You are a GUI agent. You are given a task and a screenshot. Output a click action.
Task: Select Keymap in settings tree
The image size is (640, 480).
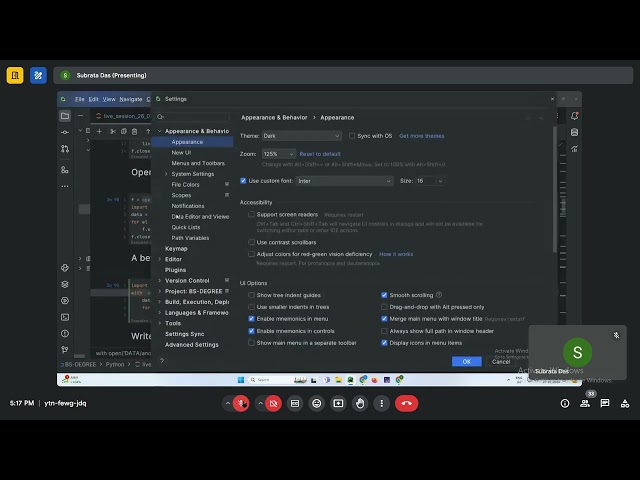click(176, 249)
